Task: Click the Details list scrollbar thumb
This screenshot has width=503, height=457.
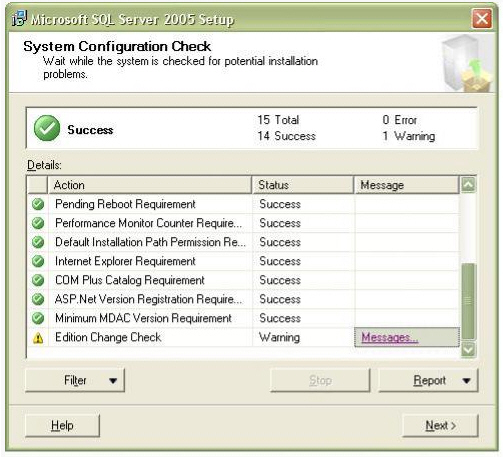Action: [x=468, y=301]
